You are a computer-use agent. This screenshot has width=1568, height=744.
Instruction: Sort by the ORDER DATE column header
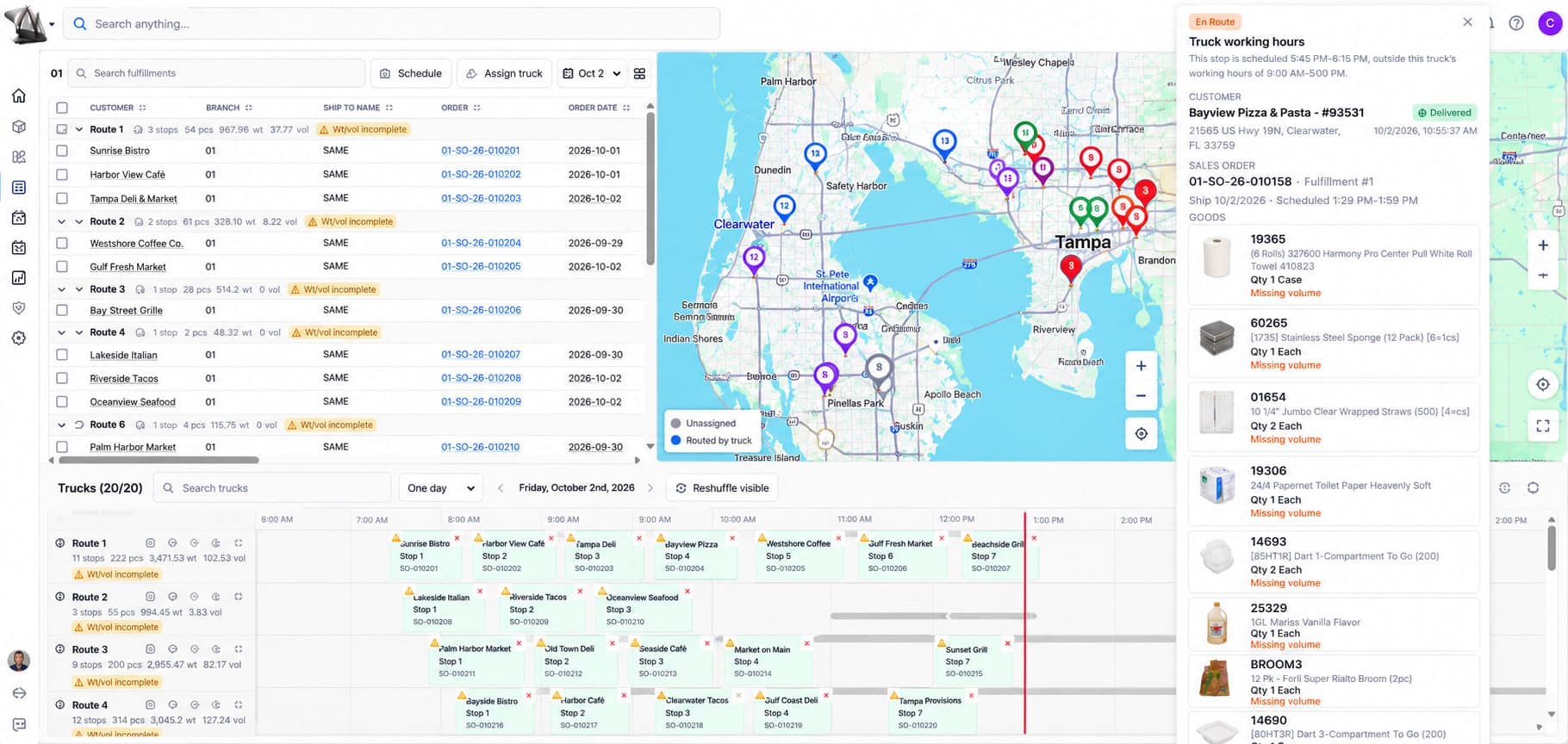coord(599,108)
